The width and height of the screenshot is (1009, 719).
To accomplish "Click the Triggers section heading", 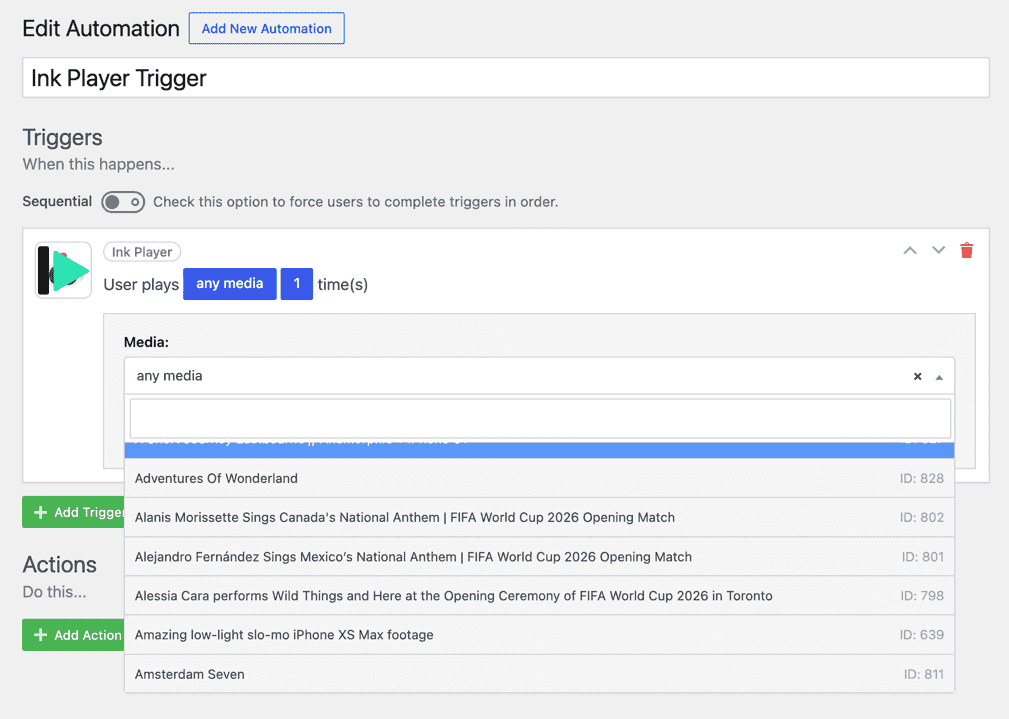I will tap(62, 138).
